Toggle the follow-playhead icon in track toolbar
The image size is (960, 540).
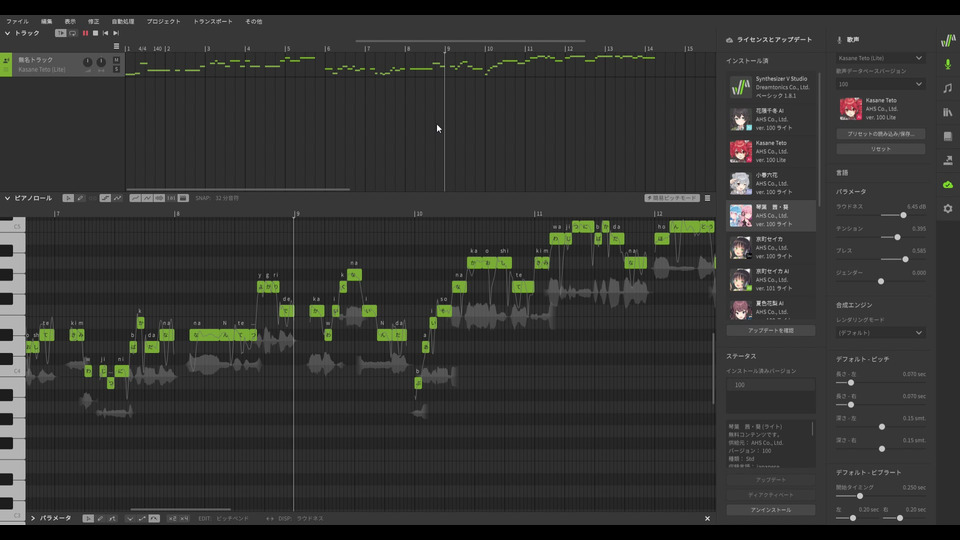click(61, 33)
